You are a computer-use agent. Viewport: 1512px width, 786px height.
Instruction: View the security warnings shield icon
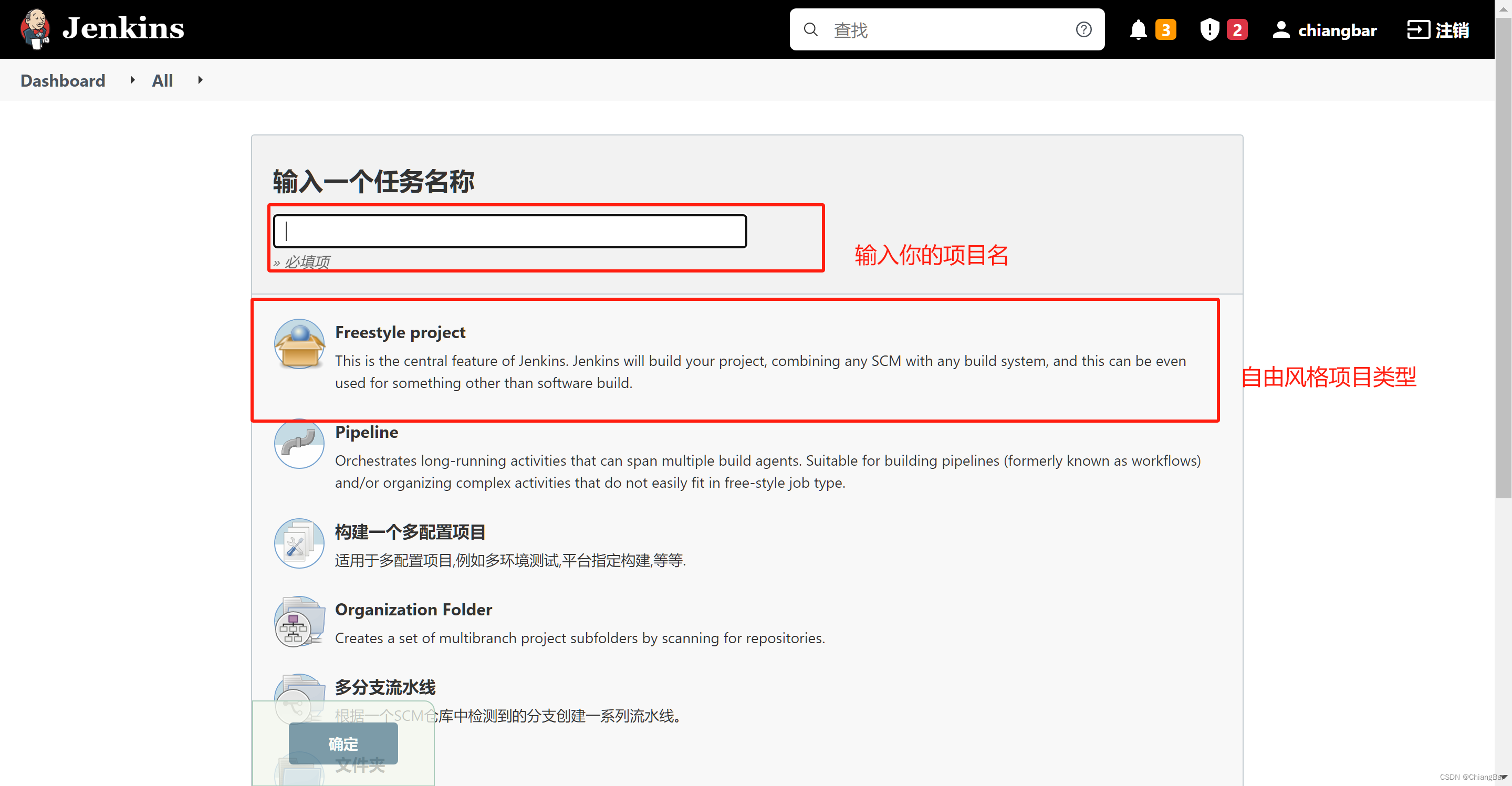pyautogui.click(x=1209, y=29)
